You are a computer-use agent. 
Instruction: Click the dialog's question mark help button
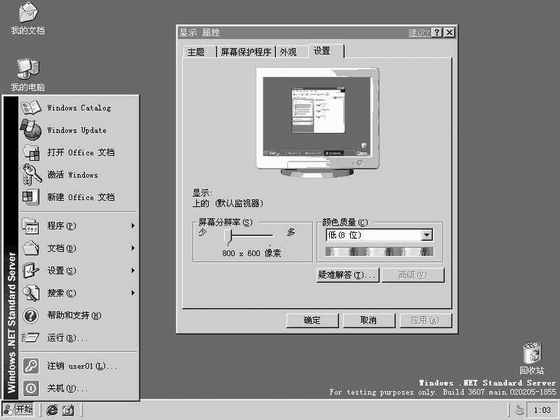(x=436, y=32)
